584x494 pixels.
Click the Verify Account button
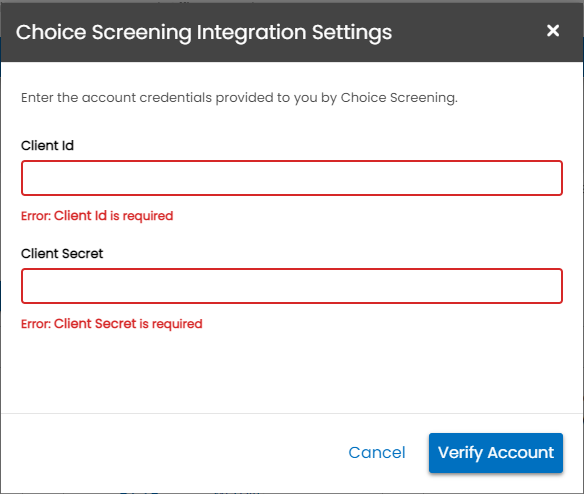point(496,453)
